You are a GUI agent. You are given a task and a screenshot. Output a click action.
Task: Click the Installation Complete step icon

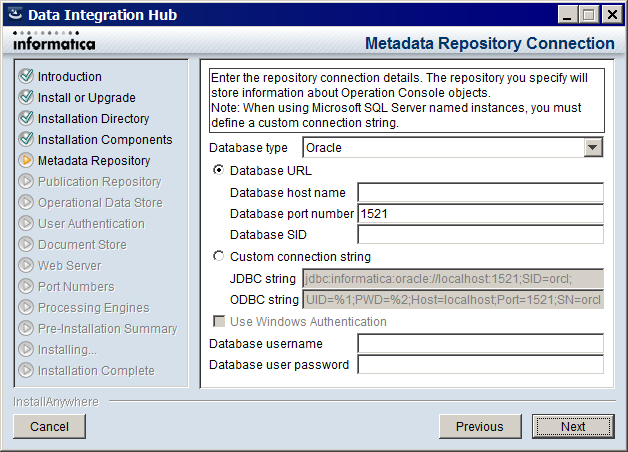click(x=26, y=370)
